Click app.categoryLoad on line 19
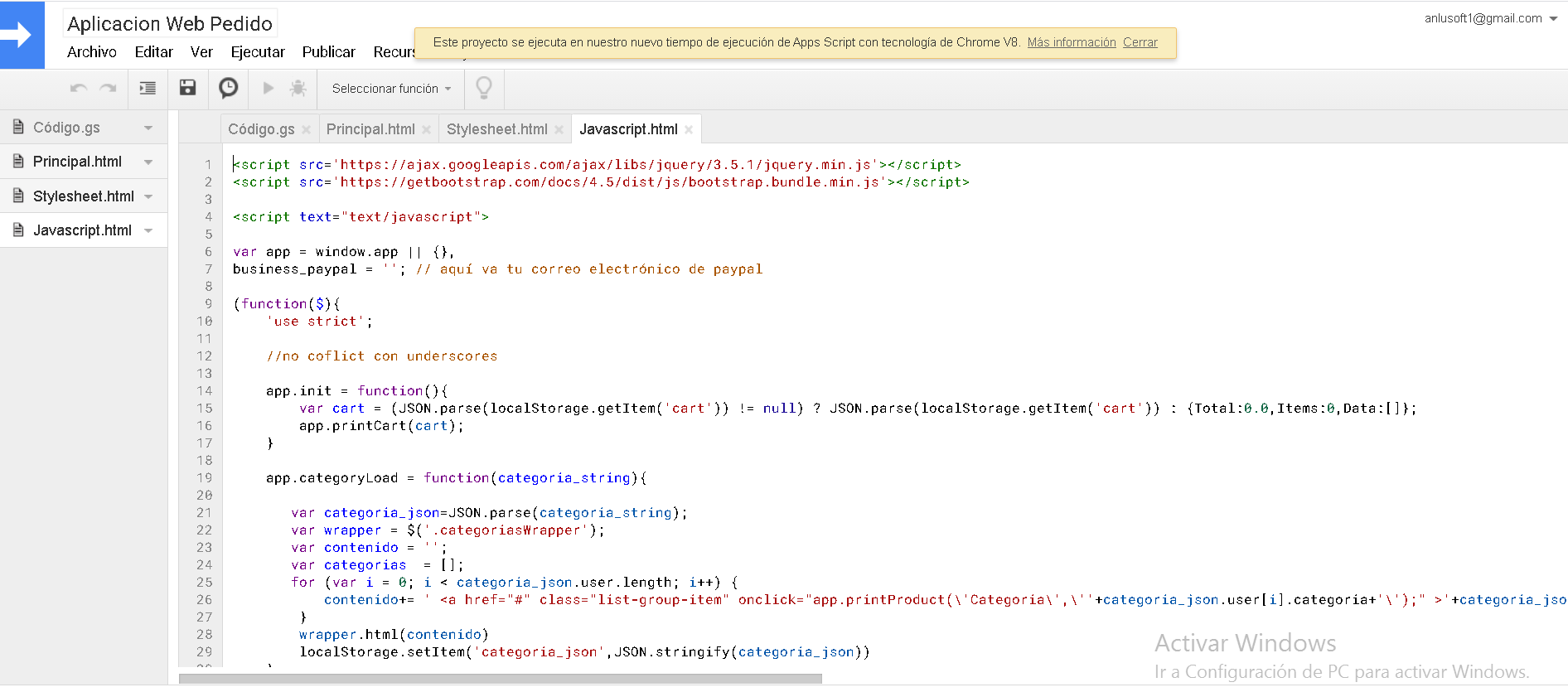The height and width of the screenshot is (692, 1568). 332,478
